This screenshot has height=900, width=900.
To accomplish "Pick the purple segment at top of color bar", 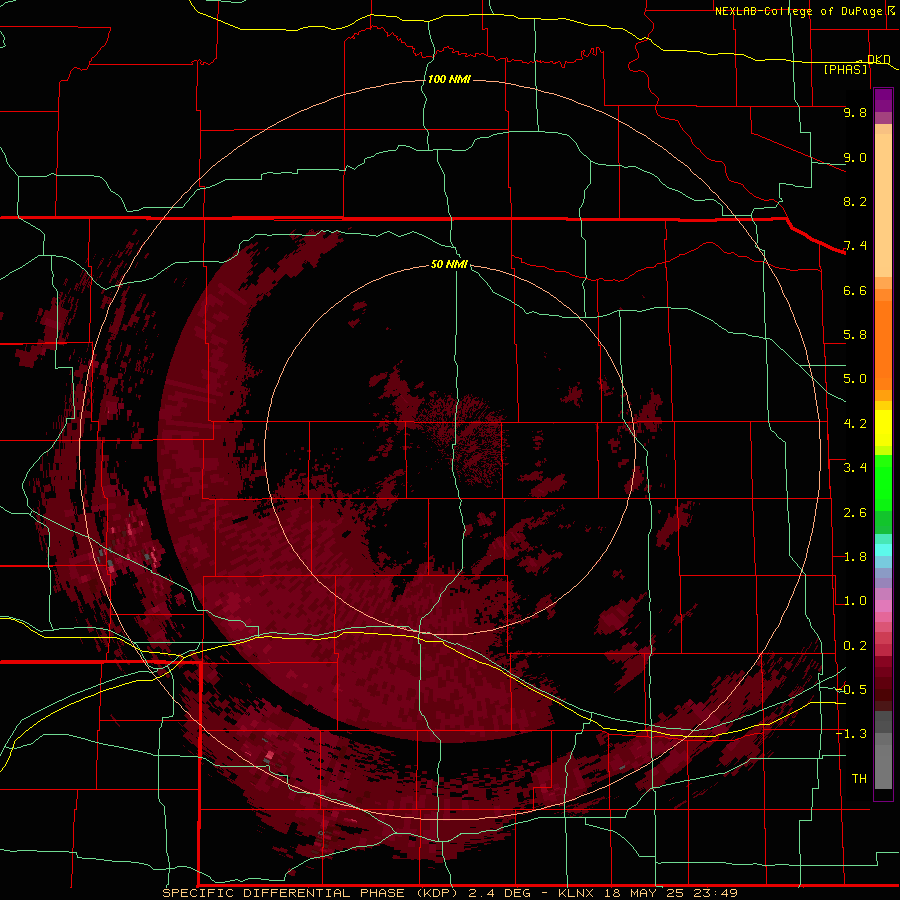I will [x=883, y=100].
